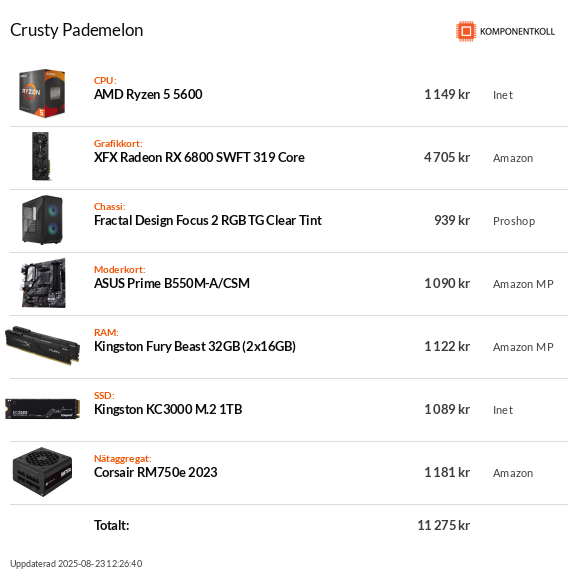Open AMD Ryzen 5 5600 product link
This screenshot has width=577, height=577.
(148, 95)
